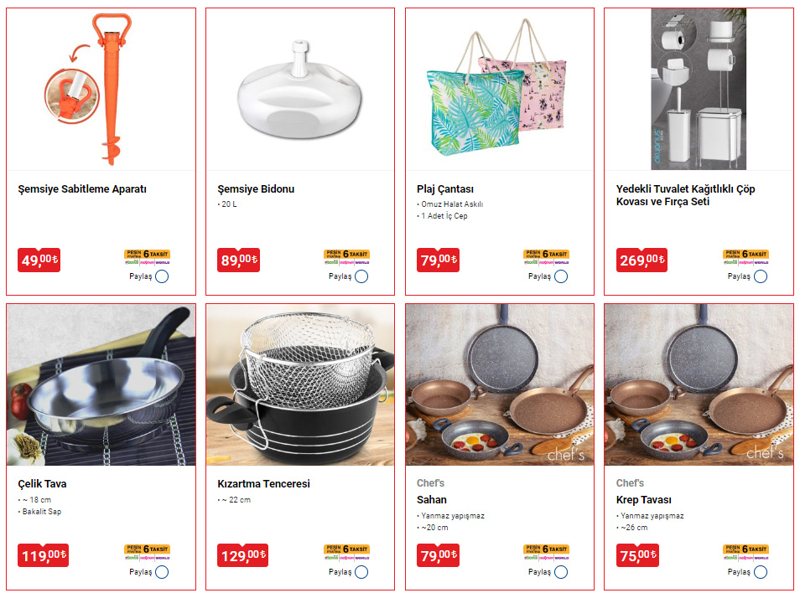The height and width of the screenshot is (593, 800).
Task: Open the steel frying pan photo
Action: [x=101, y=385]
